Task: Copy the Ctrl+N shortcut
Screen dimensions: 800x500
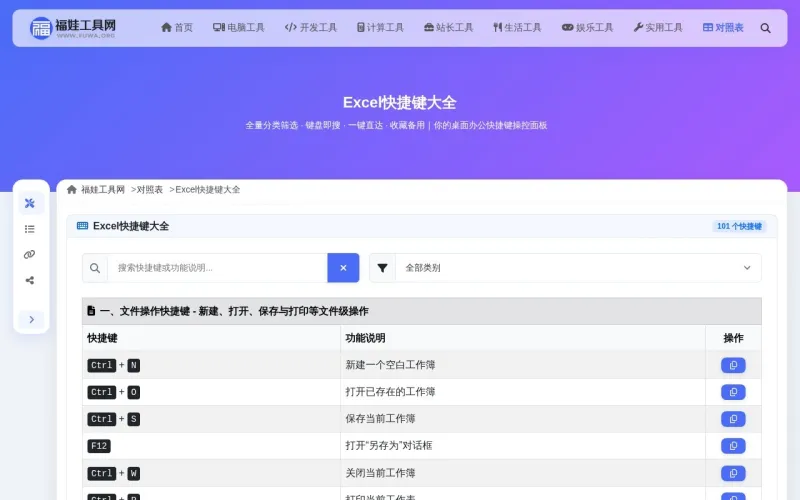Action: click(733, 365)
